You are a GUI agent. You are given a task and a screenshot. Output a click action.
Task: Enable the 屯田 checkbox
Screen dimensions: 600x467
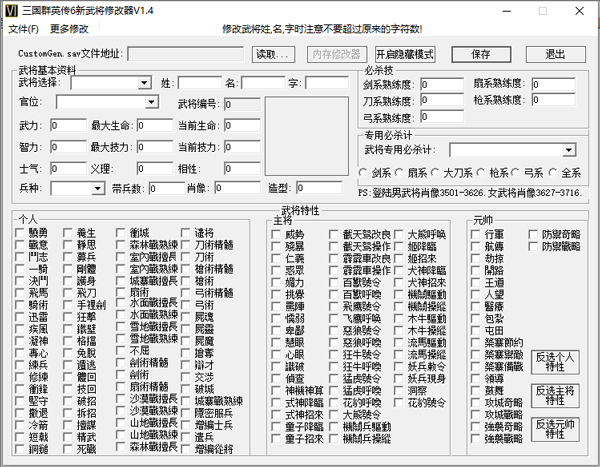pos(476,330)
